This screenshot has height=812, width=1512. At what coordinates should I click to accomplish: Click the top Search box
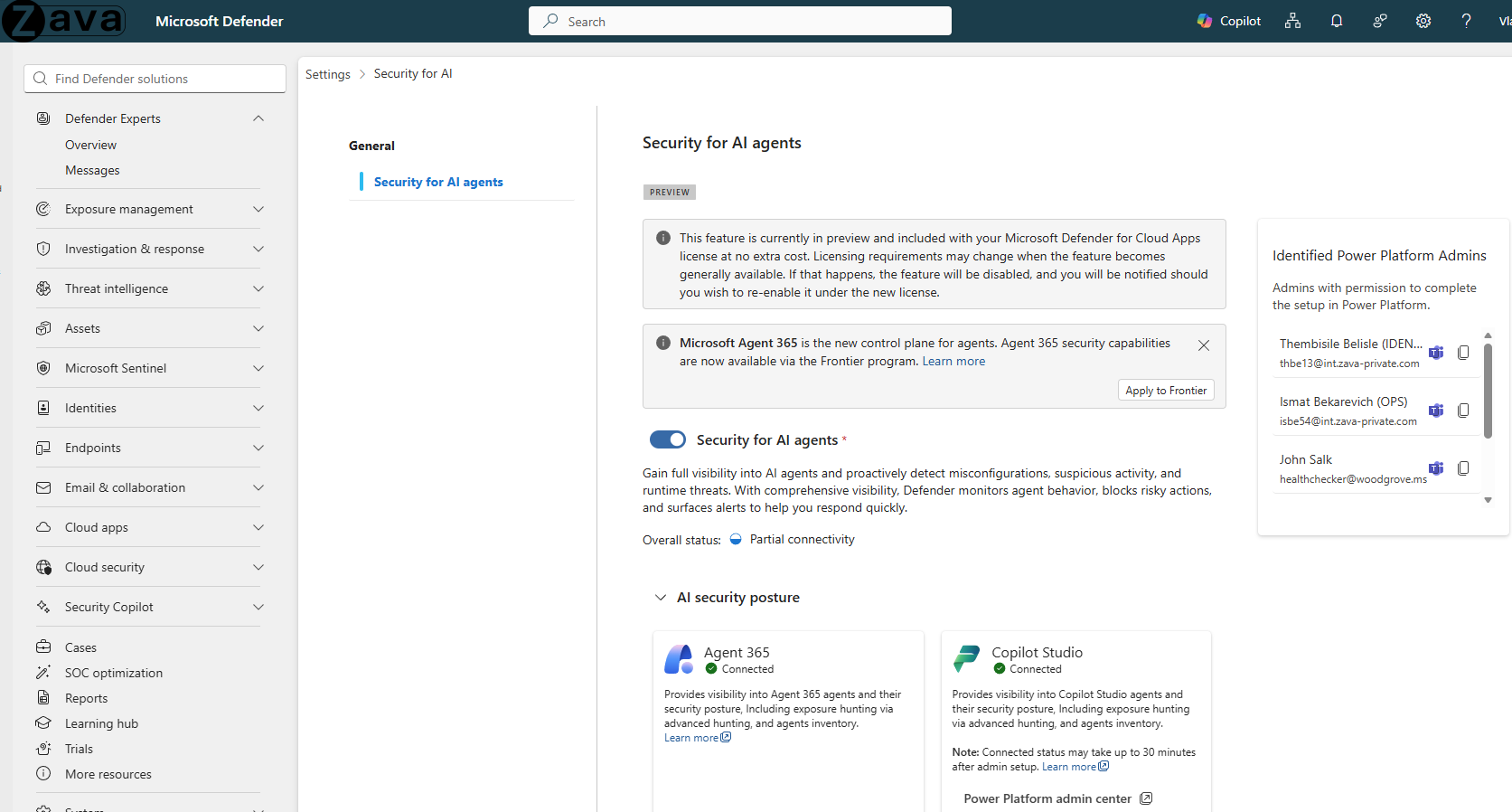(x=740, y=21)
